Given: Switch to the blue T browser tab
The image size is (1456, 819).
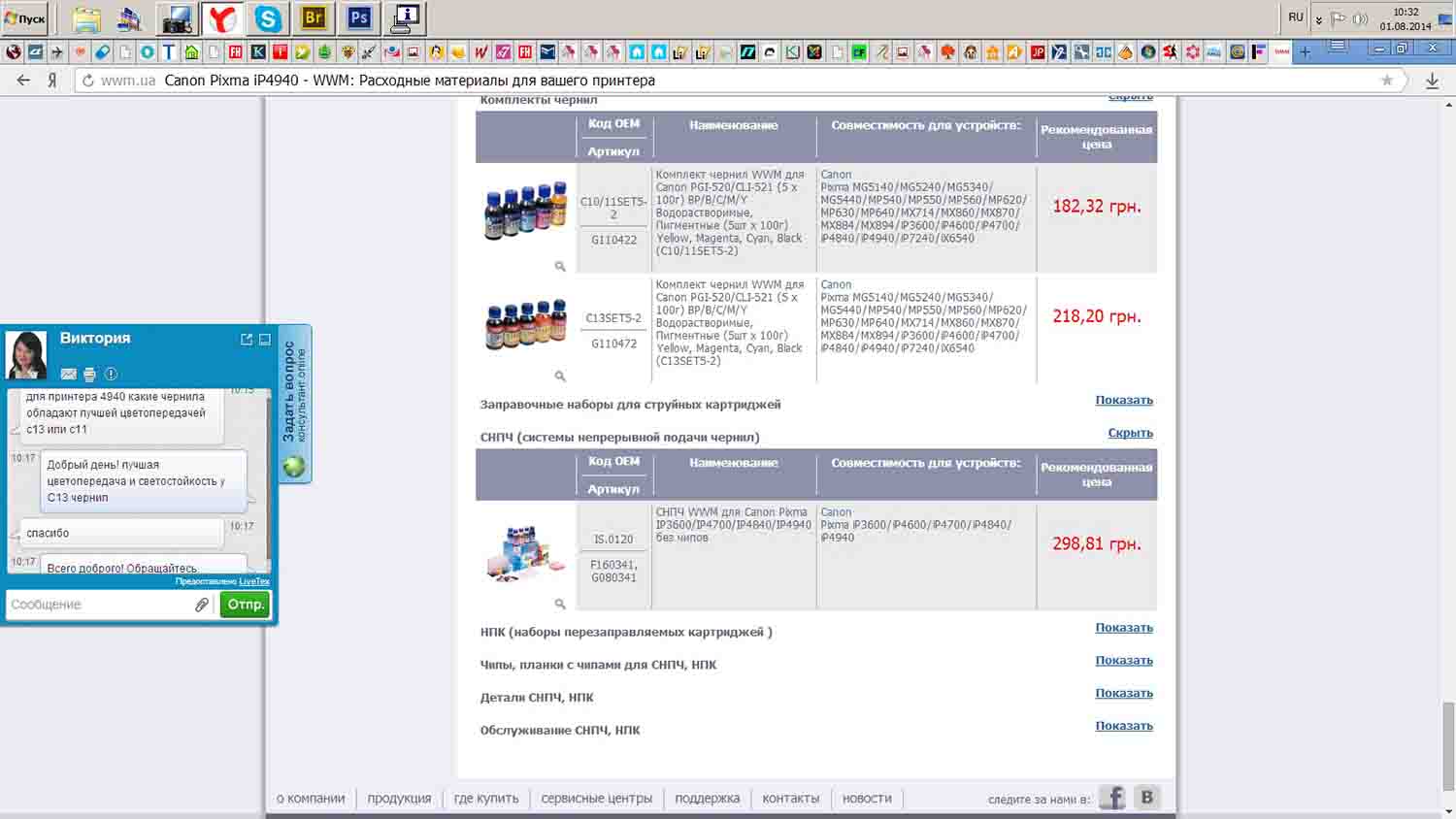Looking at the screenshot, I should click(x=169, y=51).
